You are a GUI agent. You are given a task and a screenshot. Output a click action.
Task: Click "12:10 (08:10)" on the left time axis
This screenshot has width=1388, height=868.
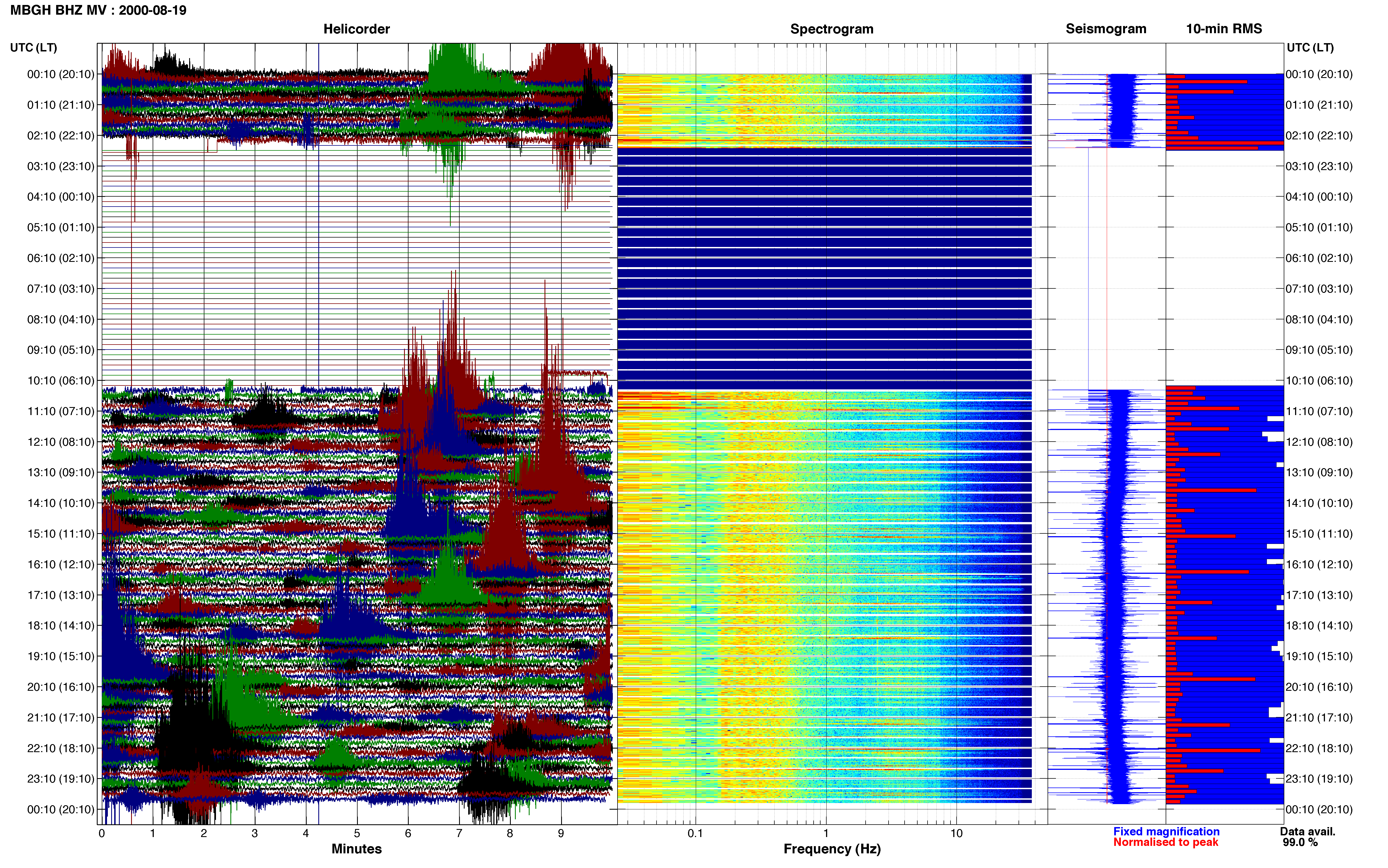pyautogui.click(x=61, y=442)
